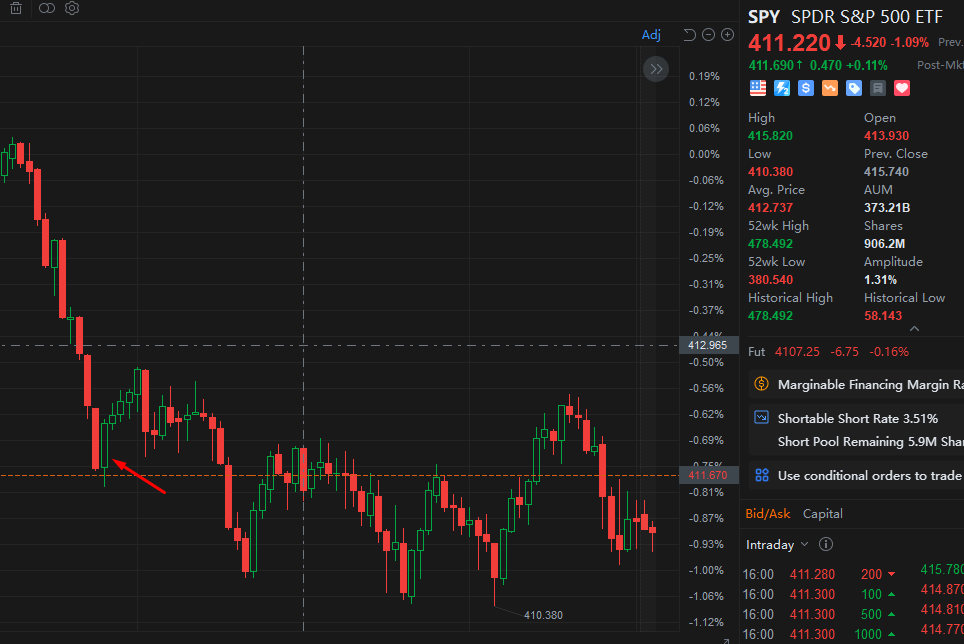Click the blue short-selling chart icon
This screenshot has width=964, height=644.
pyautogui.click(x=761, y=418)
